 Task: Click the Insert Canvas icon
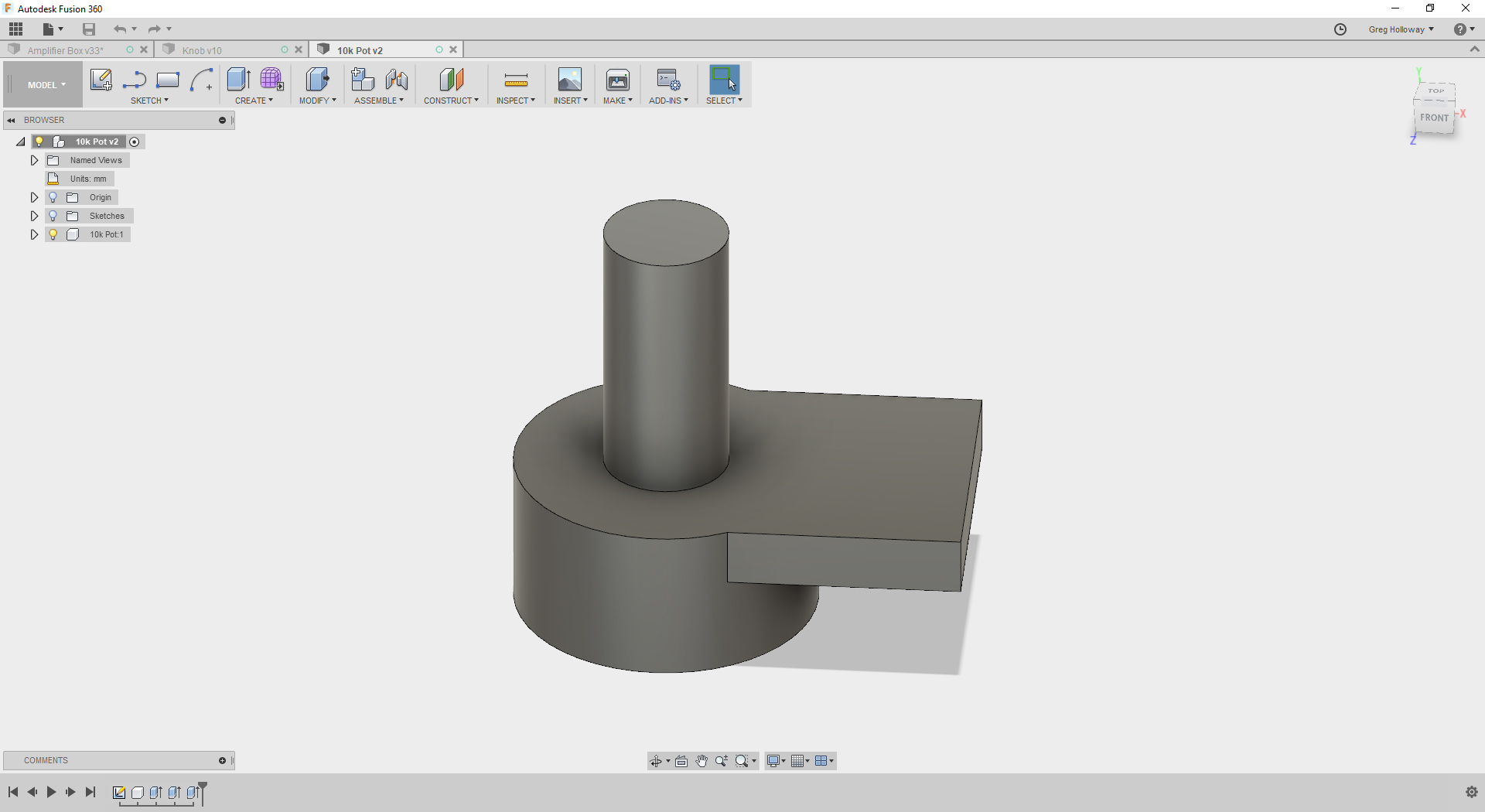(x=570, y=80)
